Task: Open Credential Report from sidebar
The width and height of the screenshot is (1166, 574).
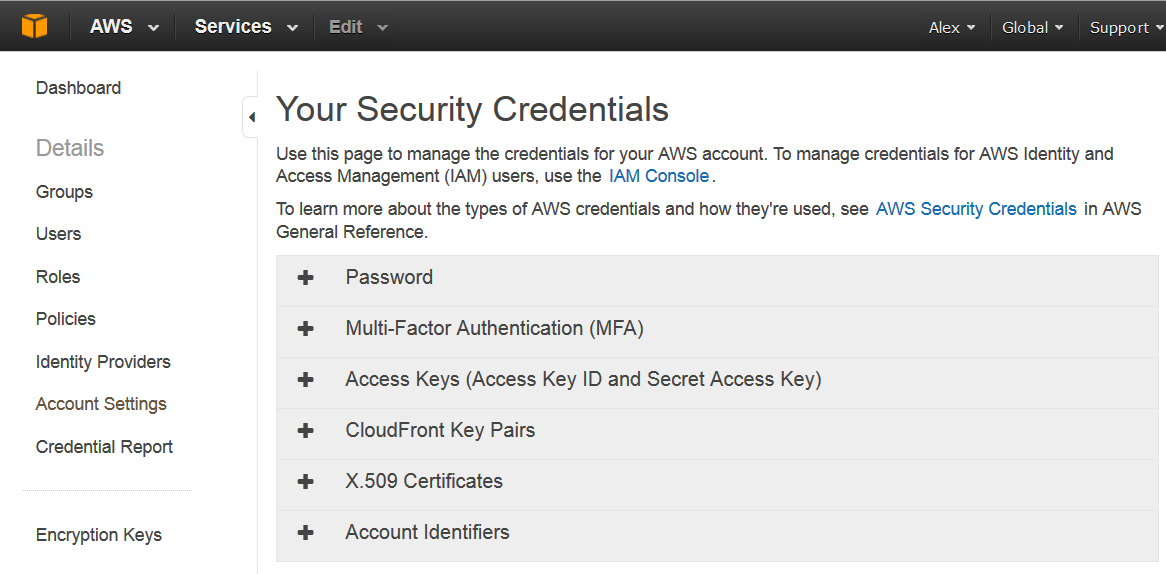Action: pyautogui.click(x=104, y=447)
